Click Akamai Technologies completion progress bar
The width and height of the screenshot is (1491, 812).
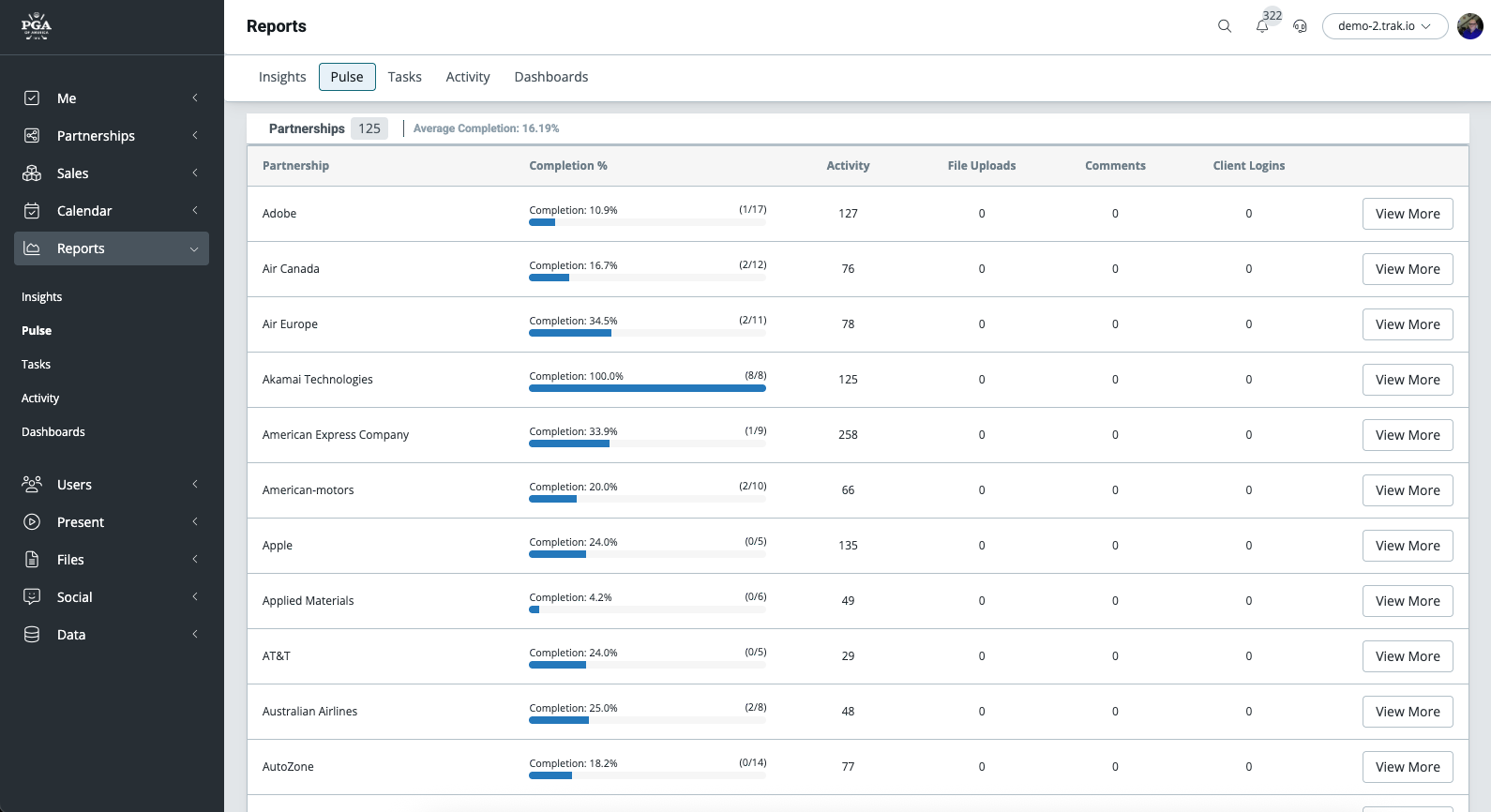[647, 388]
